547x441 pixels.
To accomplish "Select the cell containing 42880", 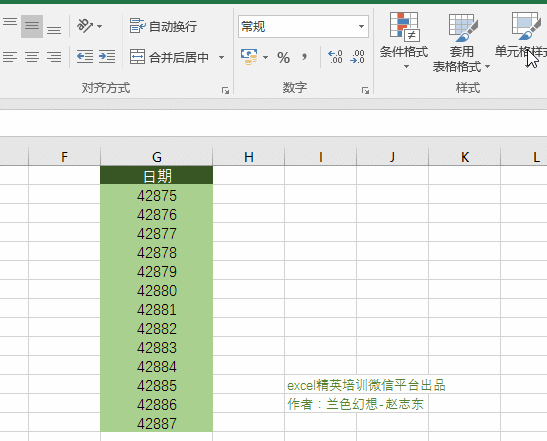I will (157, 290).
